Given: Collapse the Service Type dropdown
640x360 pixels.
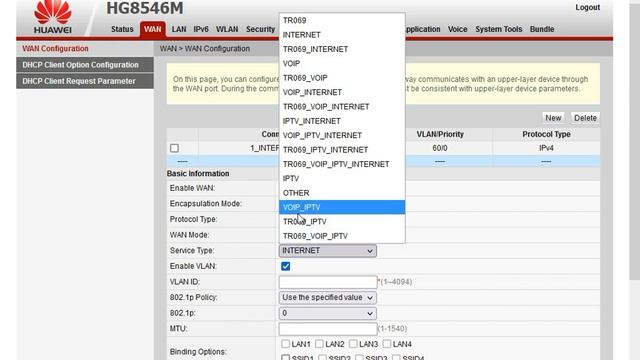Looking at the screenshot, I should [x=327, y=251].
